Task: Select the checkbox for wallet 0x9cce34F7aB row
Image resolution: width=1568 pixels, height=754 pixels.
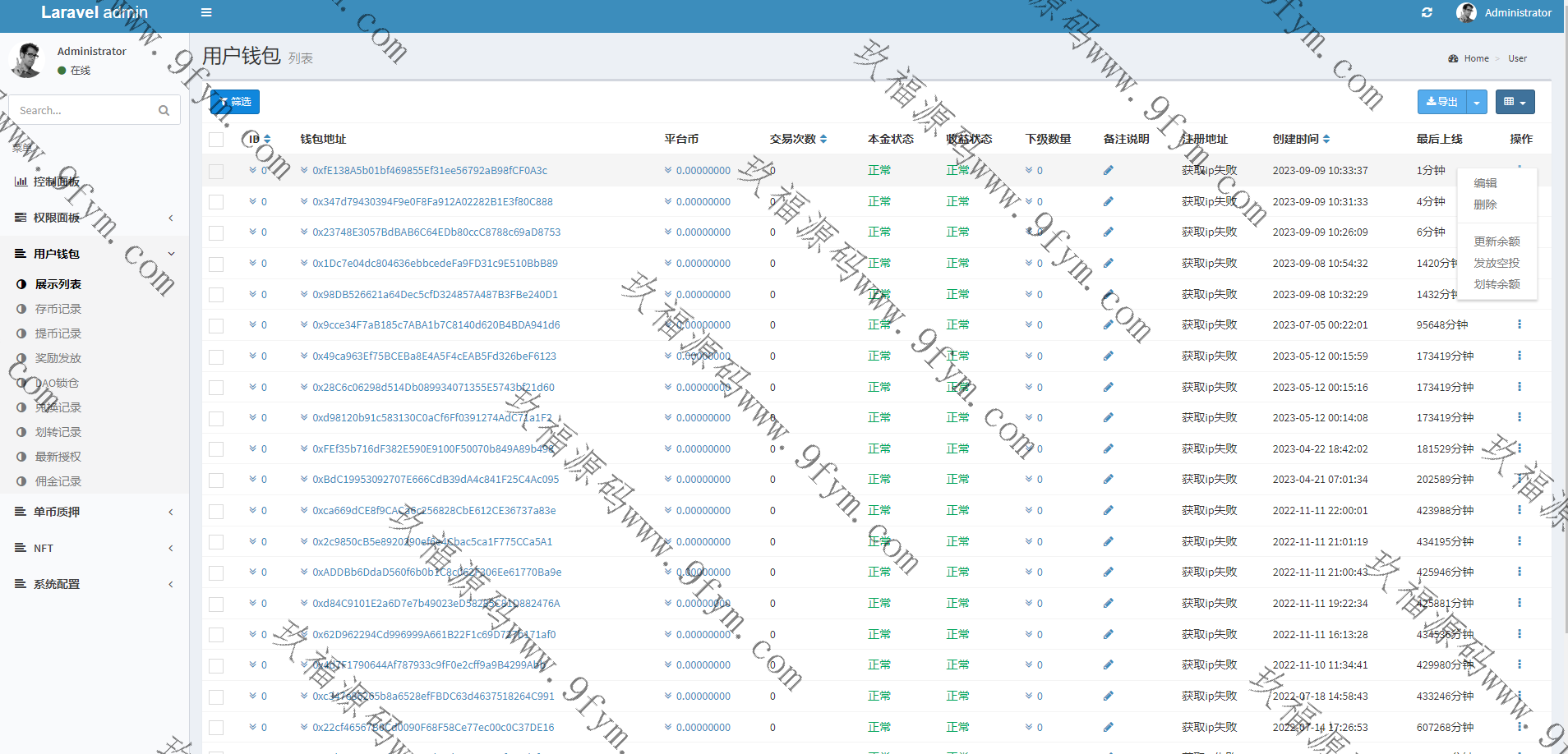Action: 216,325
